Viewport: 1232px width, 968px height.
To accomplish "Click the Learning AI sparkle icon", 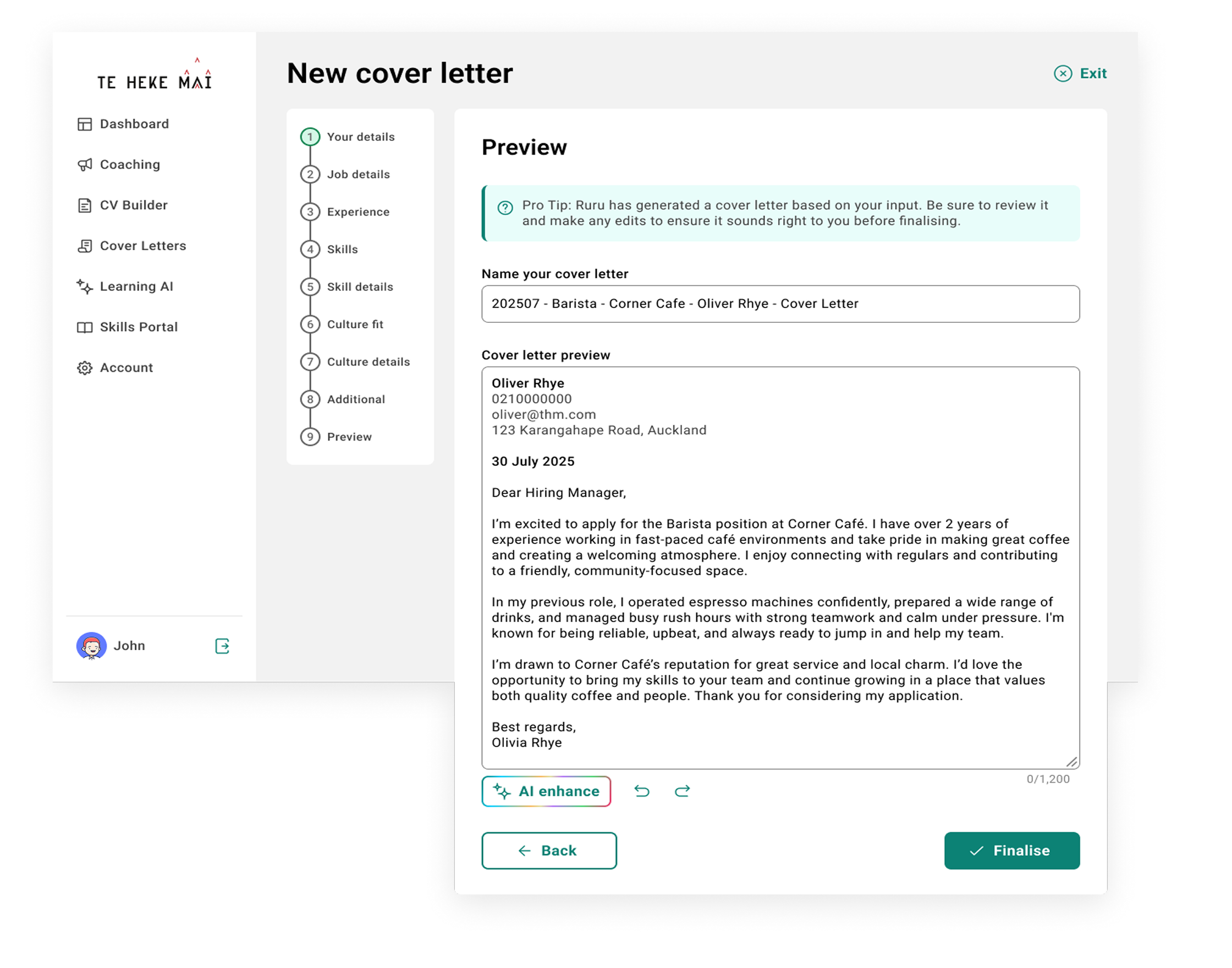I will click(x=85, y=287).
